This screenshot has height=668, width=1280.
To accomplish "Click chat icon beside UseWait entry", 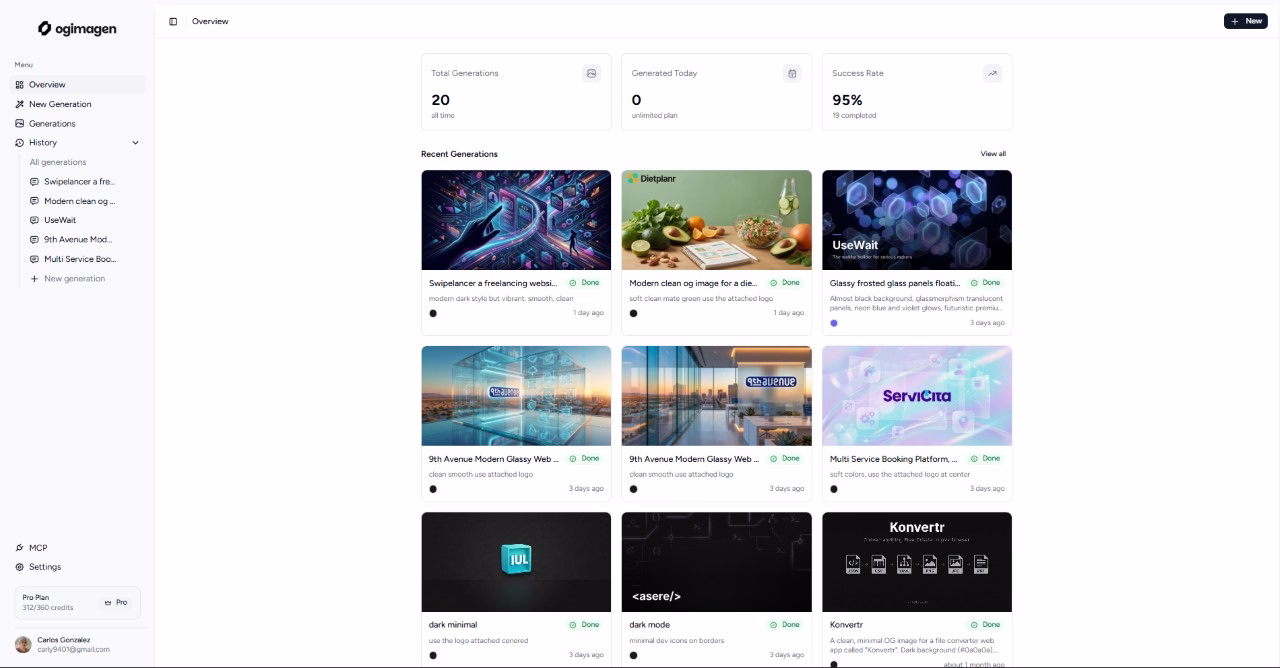I will (x=34, y=220).
